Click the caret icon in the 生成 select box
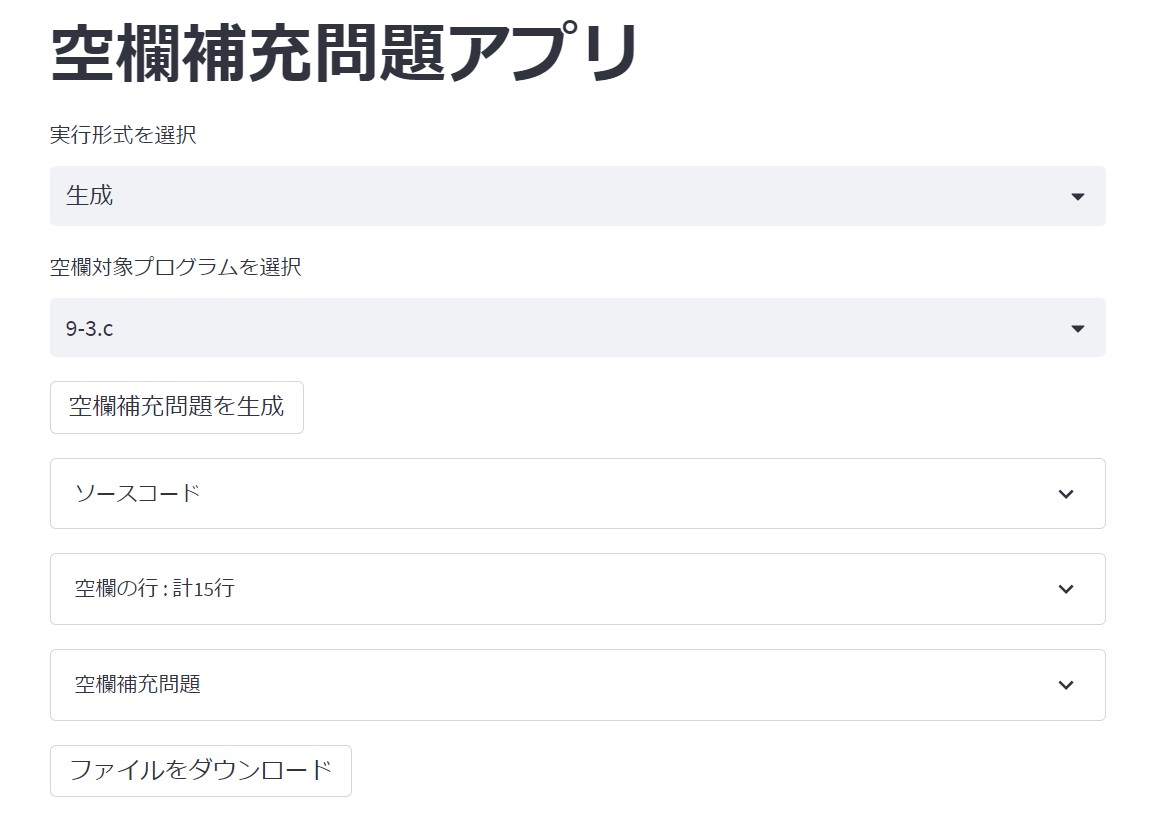The image size is (1156, 816). (x=1077, y=197)
